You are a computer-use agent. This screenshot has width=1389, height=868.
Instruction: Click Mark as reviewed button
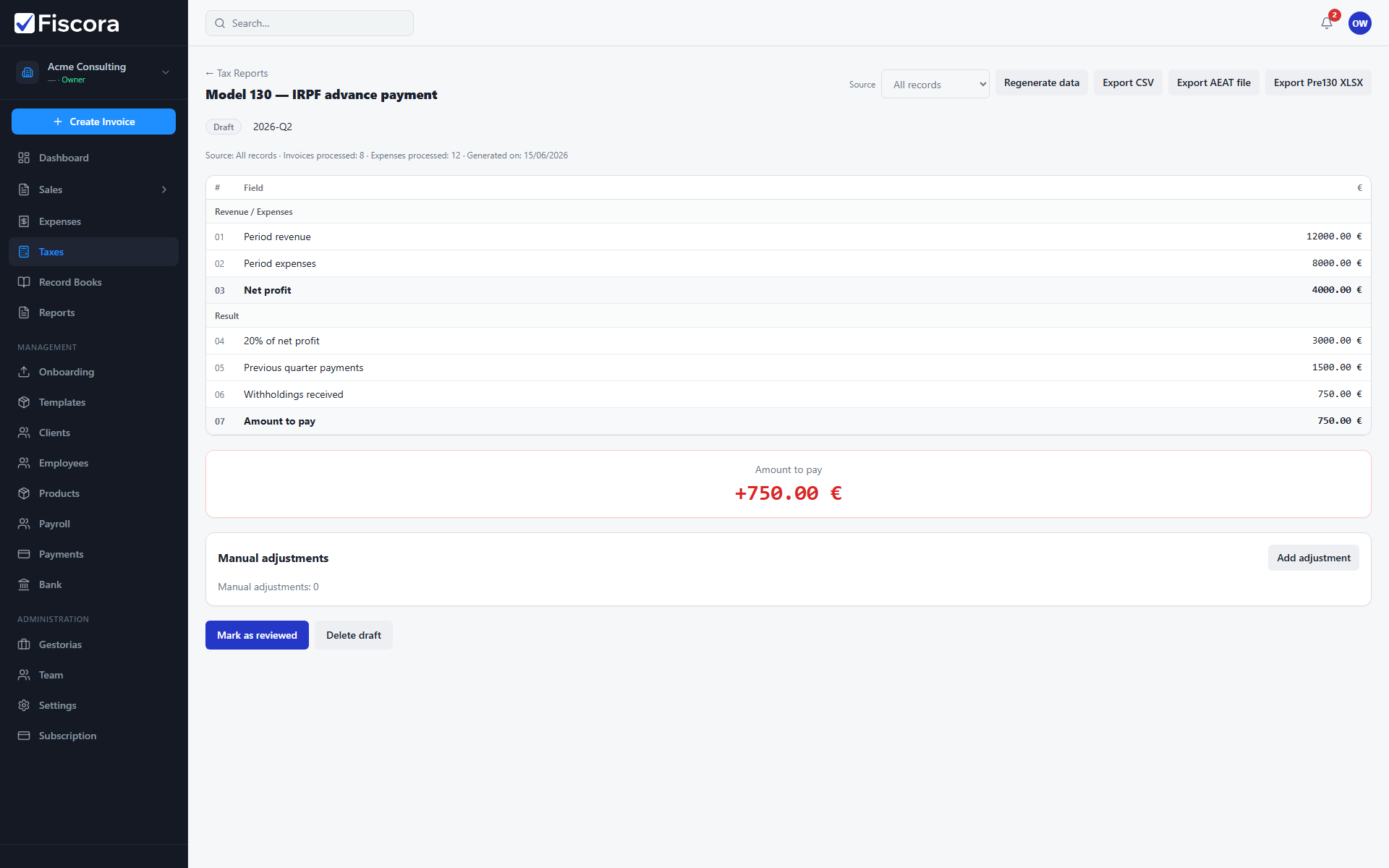click(x=257, y=635)
